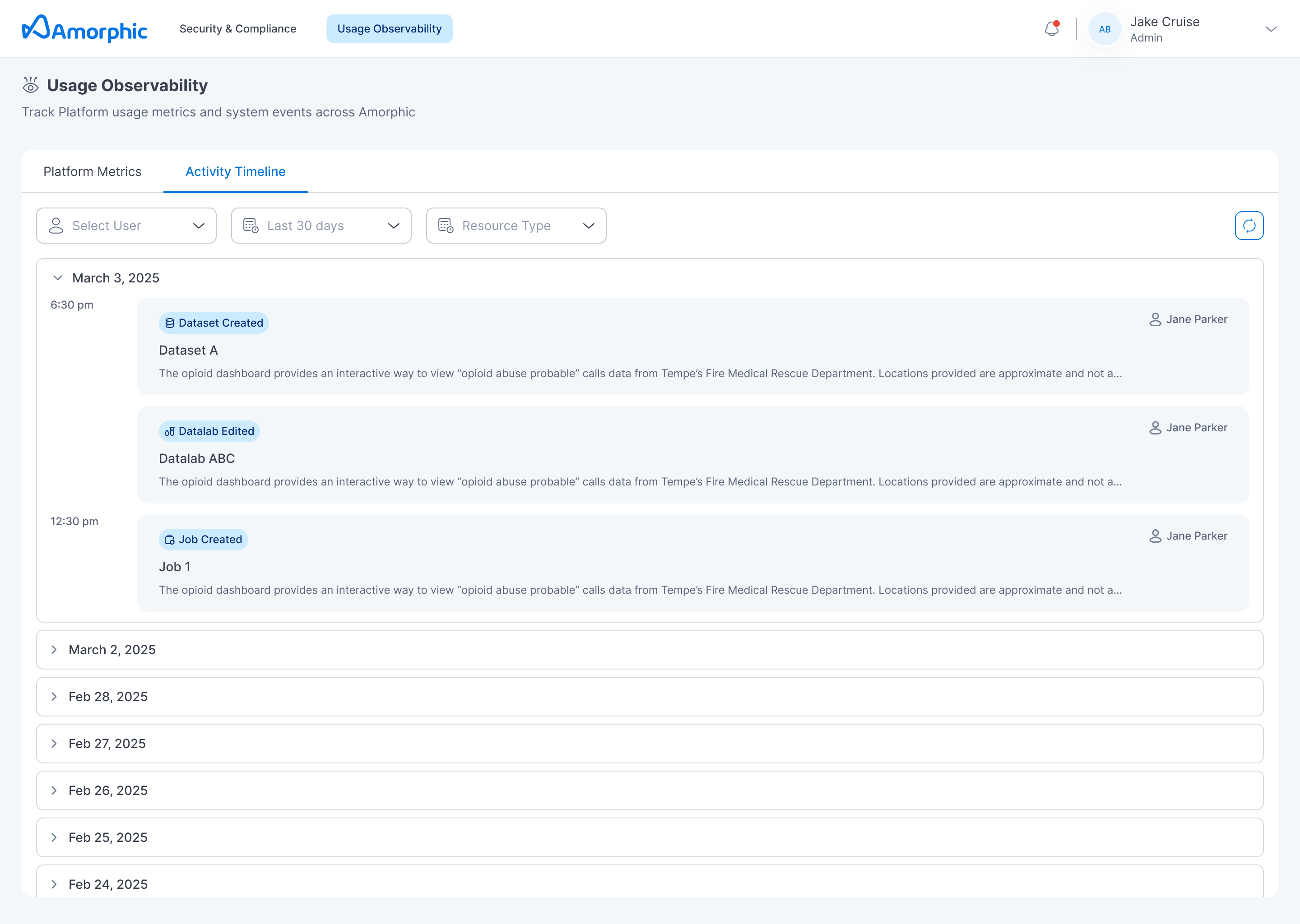Open the Last 30 days dropdown

point(321,226)
